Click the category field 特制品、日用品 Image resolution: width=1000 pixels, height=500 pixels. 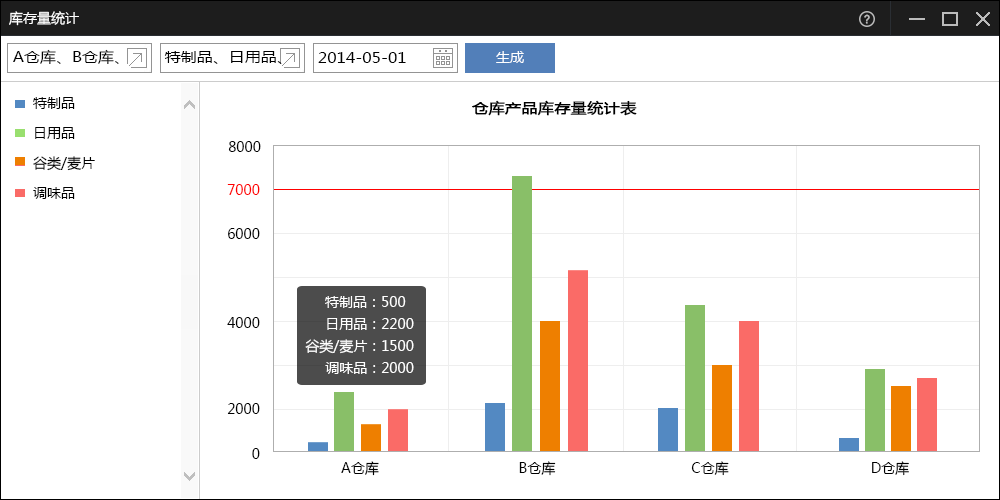point(232,58)
